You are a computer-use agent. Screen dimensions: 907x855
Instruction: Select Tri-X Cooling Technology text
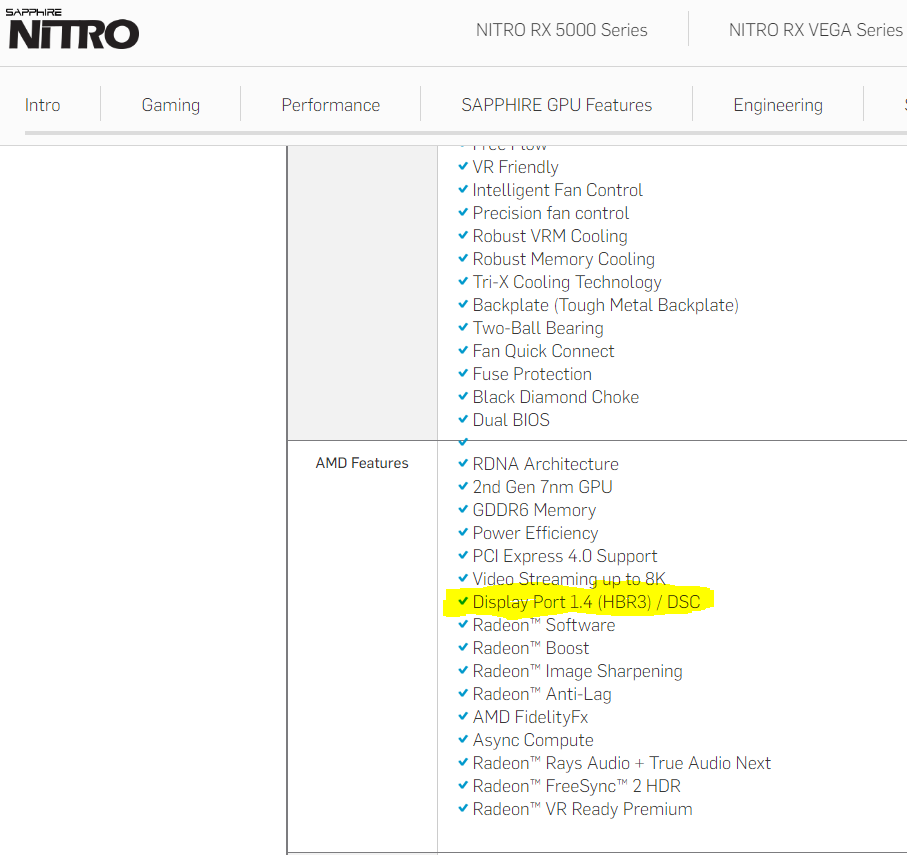(x=567, y=282)
